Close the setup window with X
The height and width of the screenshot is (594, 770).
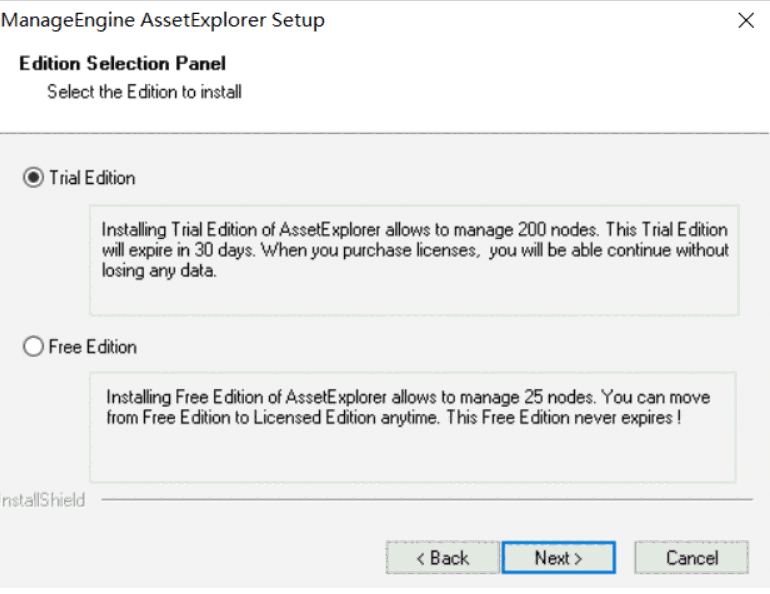click(x=745, y=20)
